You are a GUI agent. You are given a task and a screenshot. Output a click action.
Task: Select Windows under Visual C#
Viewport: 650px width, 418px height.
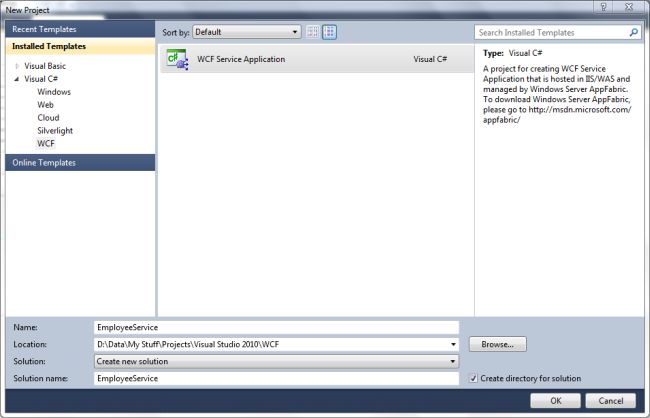tap(54, 92)
